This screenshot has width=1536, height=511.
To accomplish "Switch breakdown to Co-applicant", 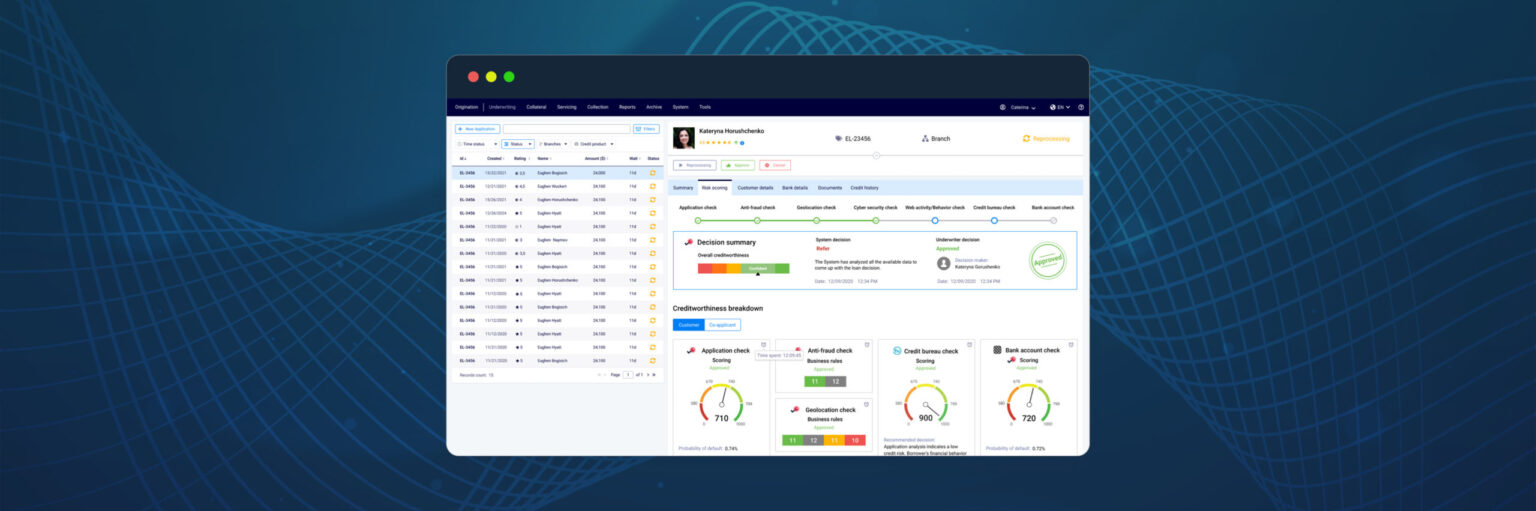I will (x=722, y=325).
